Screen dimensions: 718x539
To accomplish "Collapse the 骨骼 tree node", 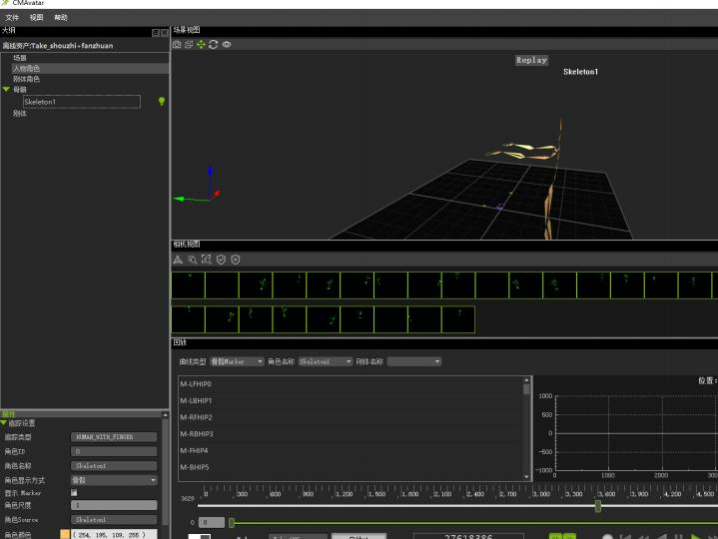I will pyautogui.click(x=6, y=90).
